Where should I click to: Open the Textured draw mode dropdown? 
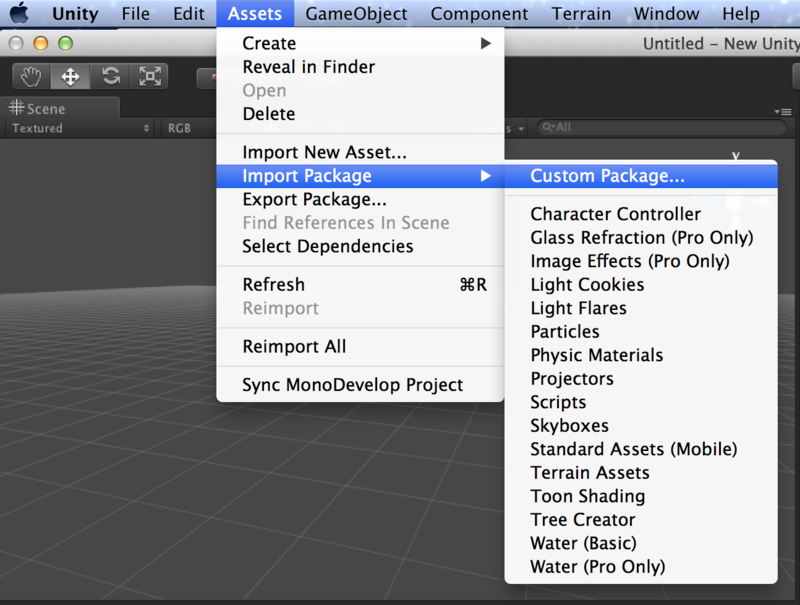[80, 128]
